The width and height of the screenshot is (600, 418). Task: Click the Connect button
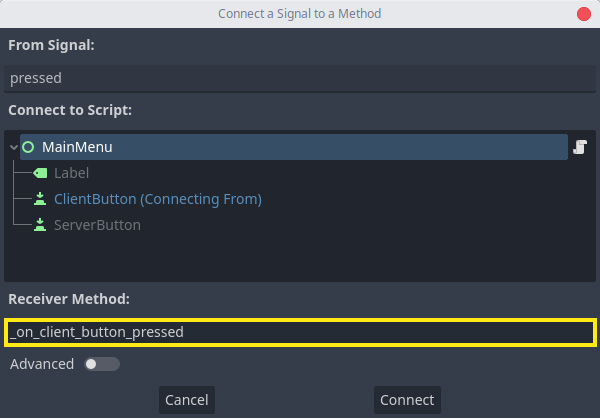point(407,400)
